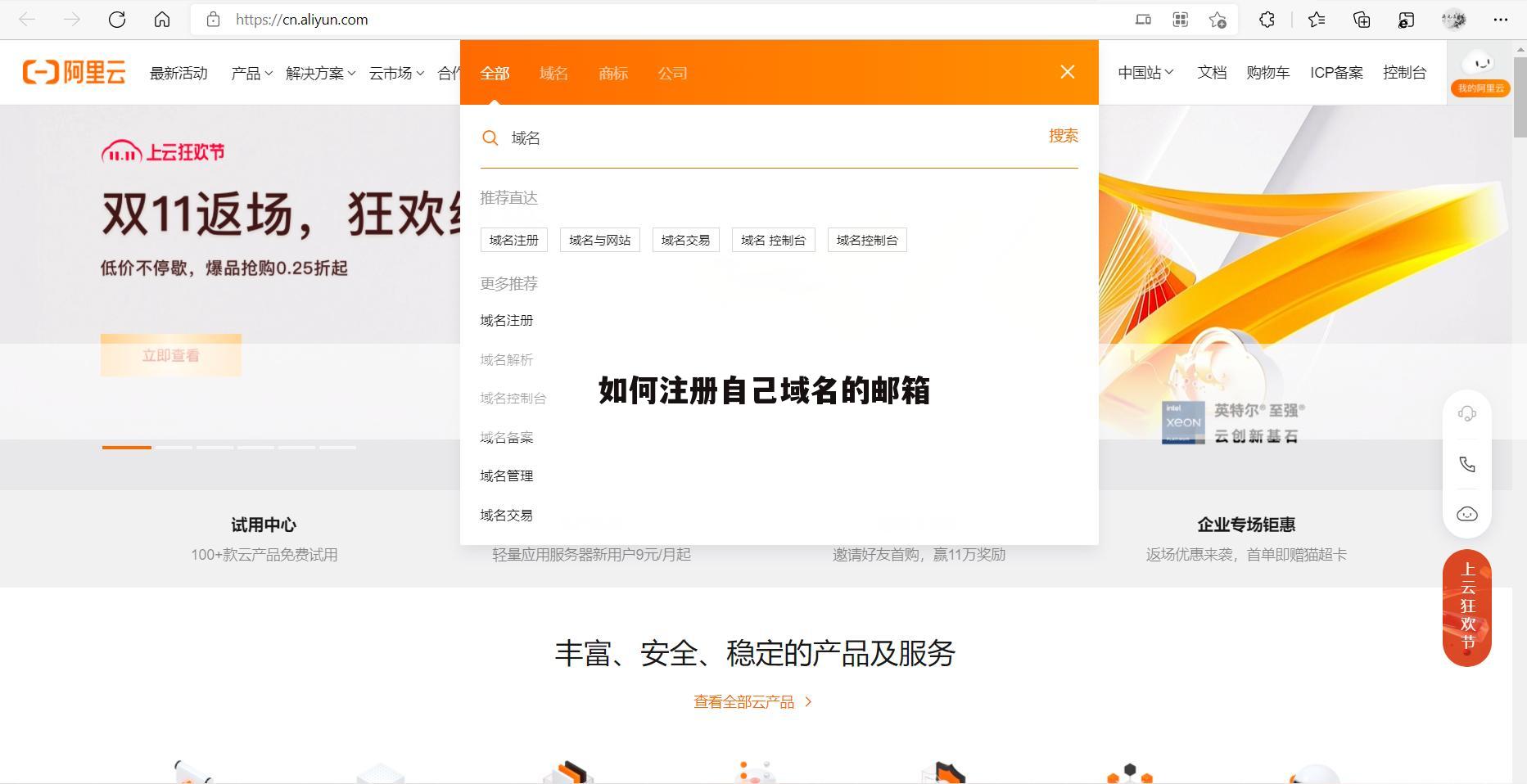This screenshot has height=784, width=1527.
Task: Open browser settings three-dot menu
Action: tap(1500, 20)
